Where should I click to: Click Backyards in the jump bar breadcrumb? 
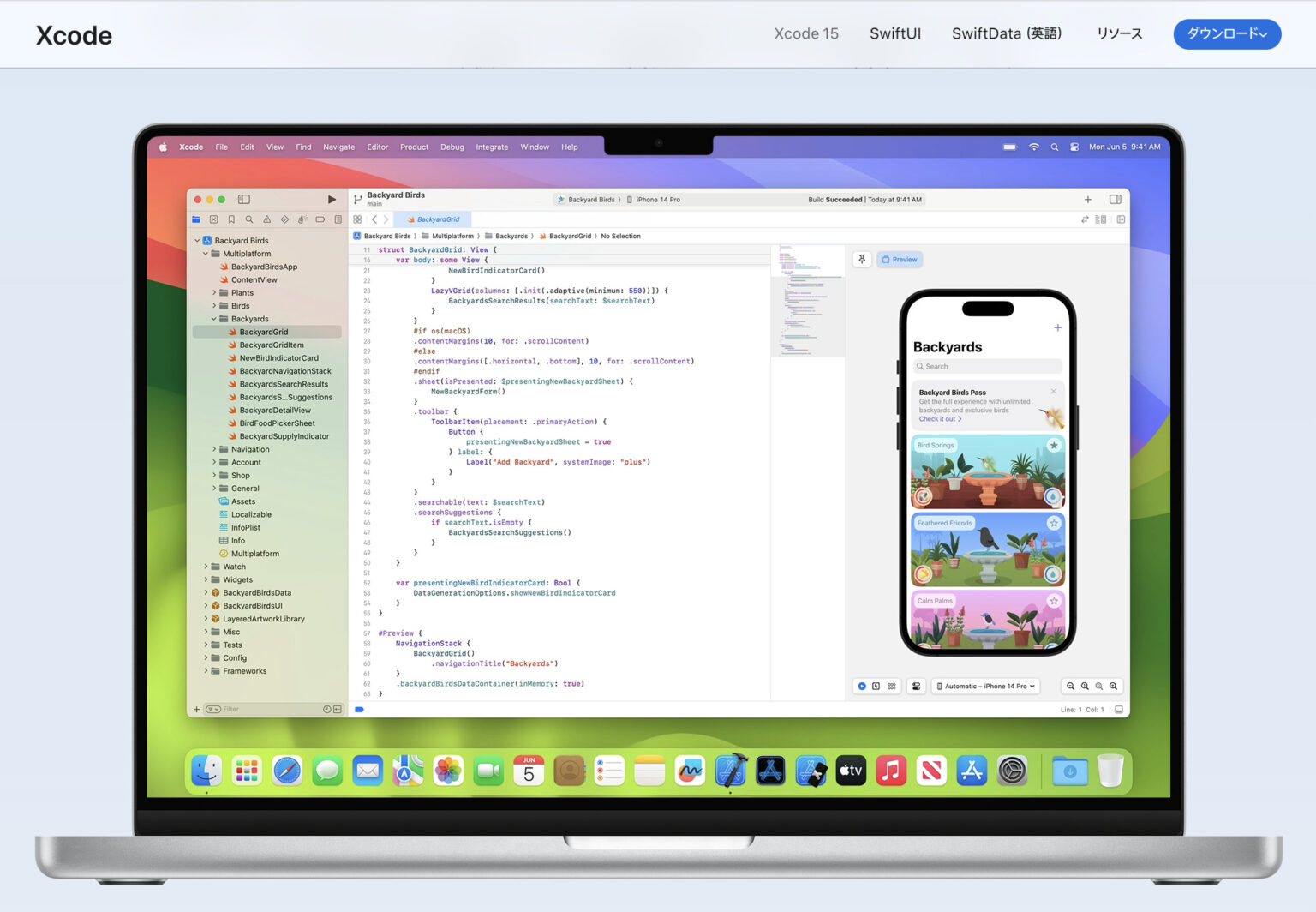tap(511, 236)
